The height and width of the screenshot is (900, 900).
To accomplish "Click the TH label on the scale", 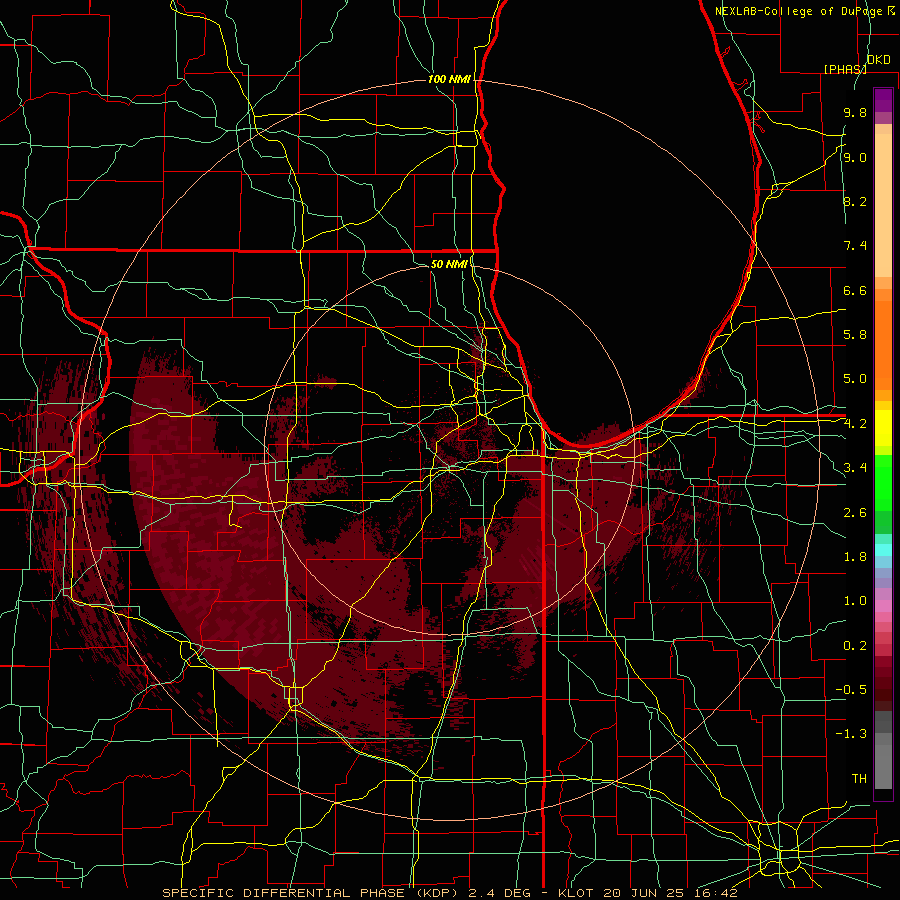I will click(x=859, y=779).
